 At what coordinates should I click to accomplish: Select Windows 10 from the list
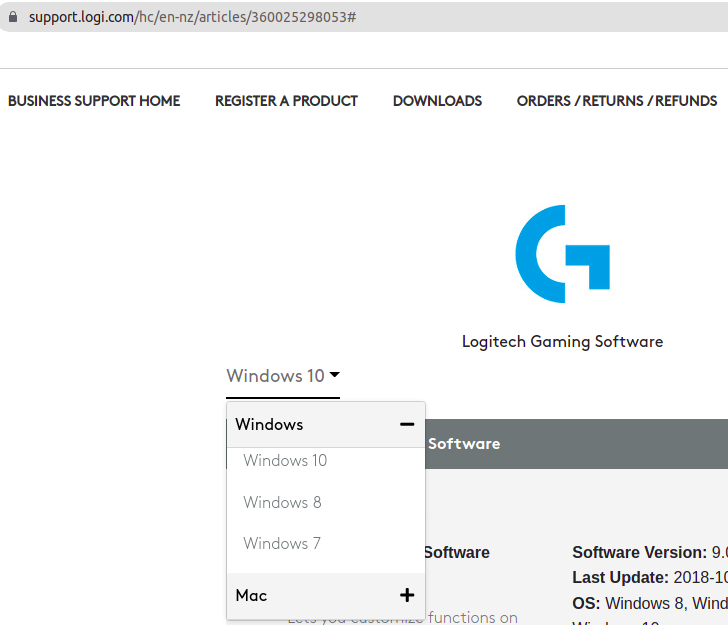click(x=285, y=461)
